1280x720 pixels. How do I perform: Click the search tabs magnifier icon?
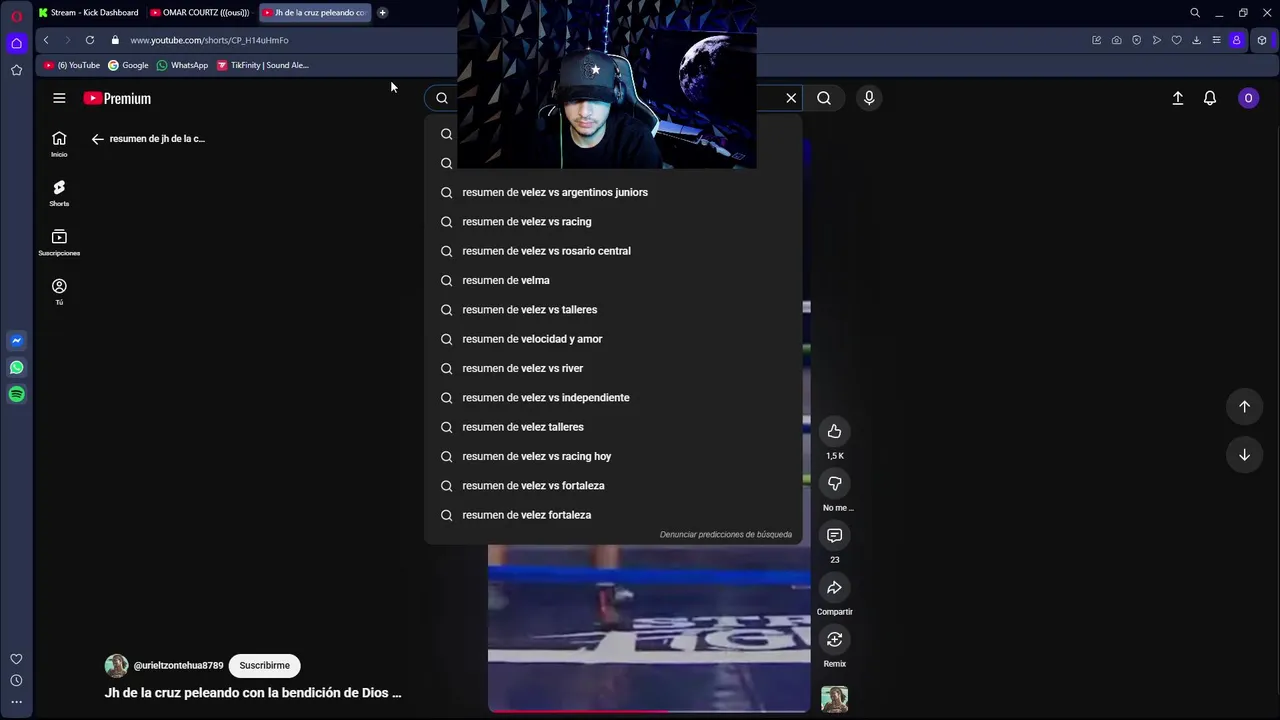pyautogui.click(x=1195, y=13)
